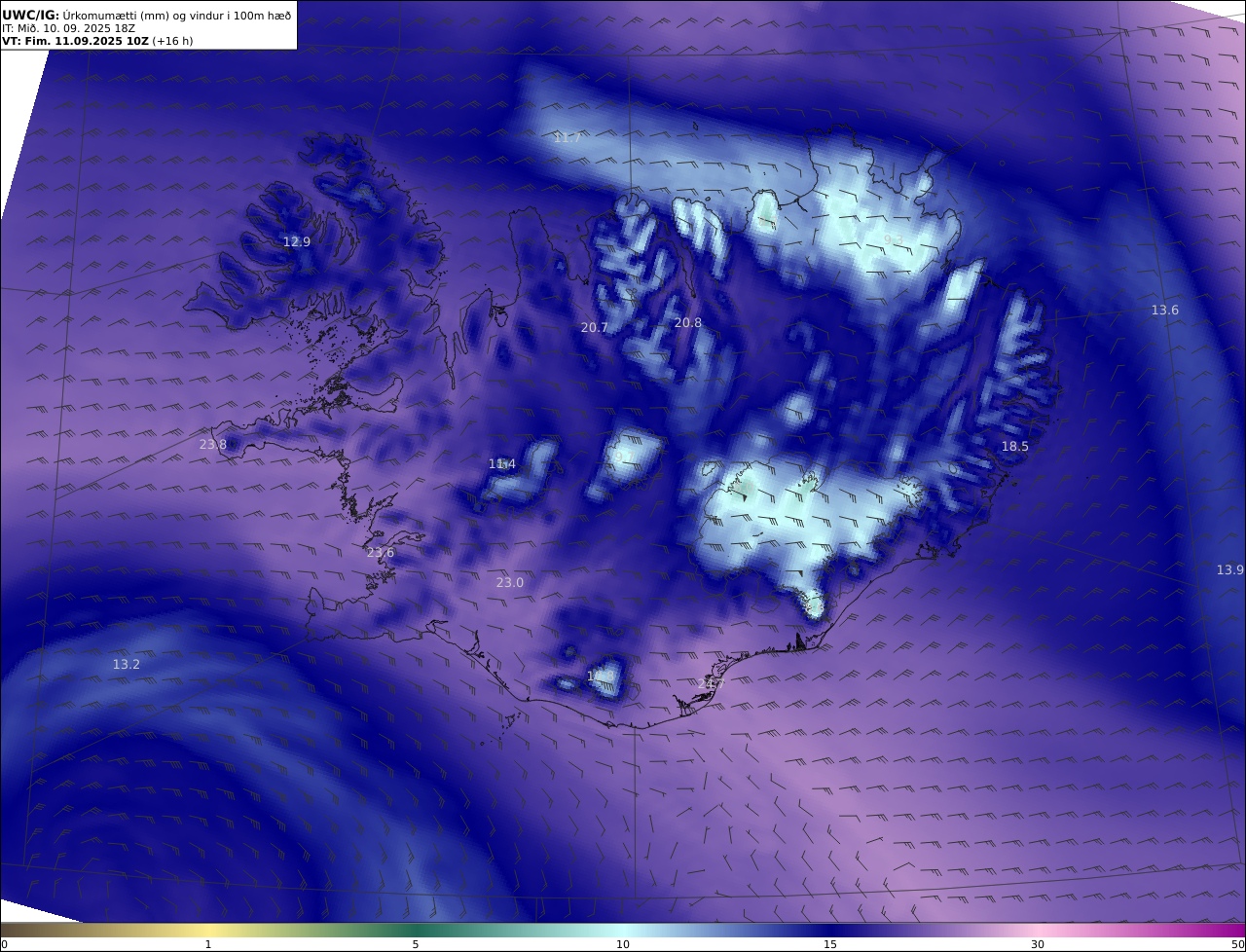Click the colorbar tick labeled 30

coord(1038,944)
